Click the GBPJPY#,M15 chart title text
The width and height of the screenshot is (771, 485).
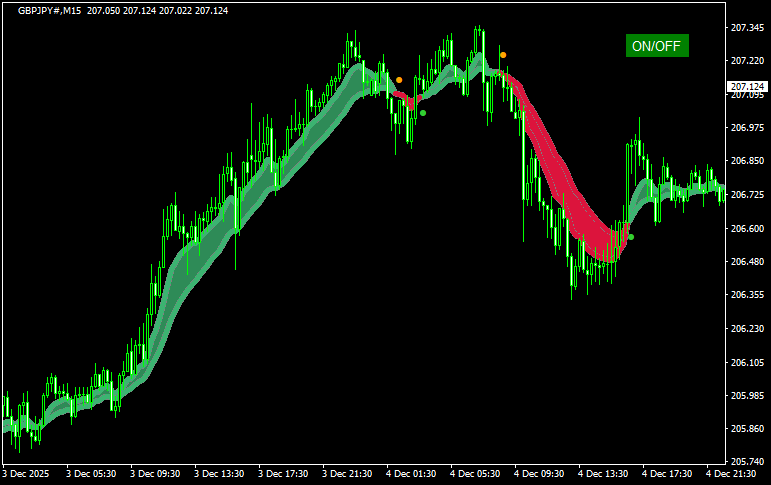50,9
